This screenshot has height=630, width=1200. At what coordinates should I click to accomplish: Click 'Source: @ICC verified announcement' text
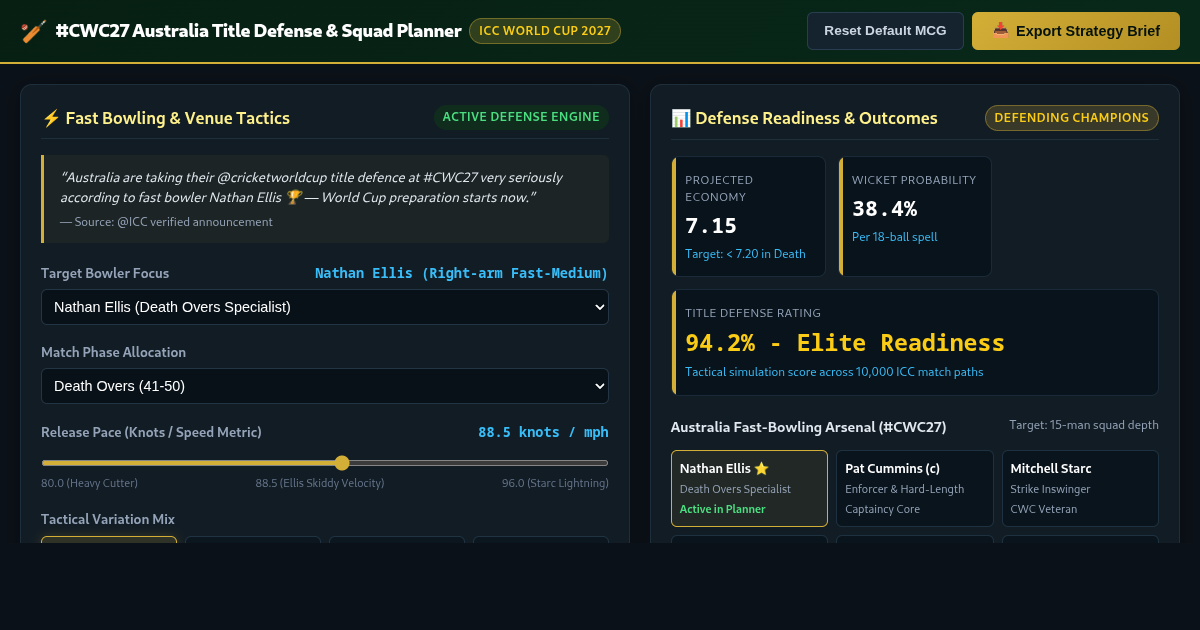point(166,222)
